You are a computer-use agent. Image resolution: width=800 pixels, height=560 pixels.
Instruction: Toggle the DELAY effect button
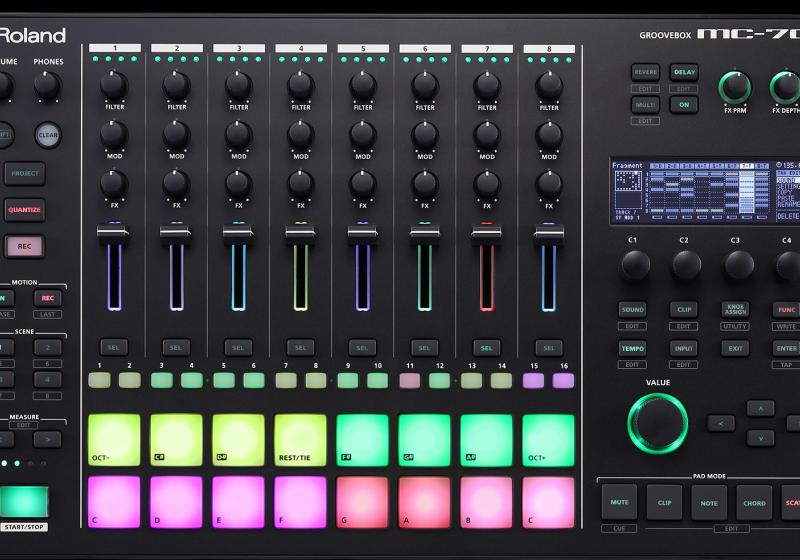pyautogui.click(x=684, y=72)
